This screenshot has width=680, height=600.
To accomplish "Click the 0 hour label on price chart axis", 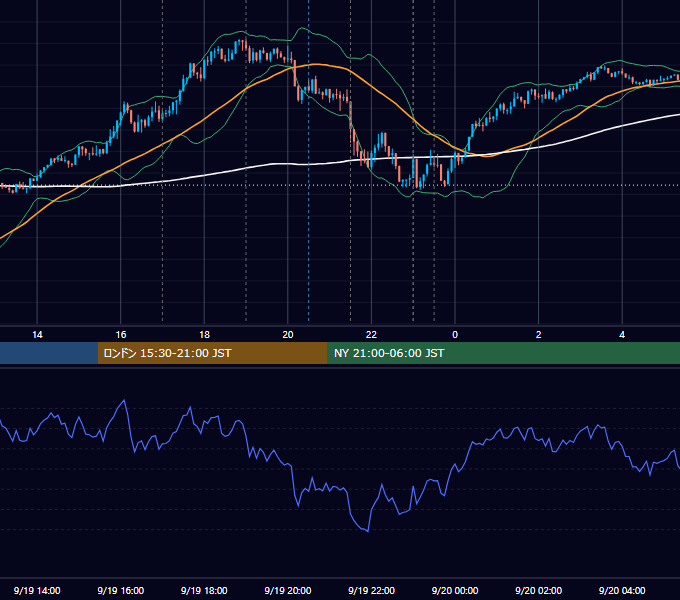I will coord(455,335).
